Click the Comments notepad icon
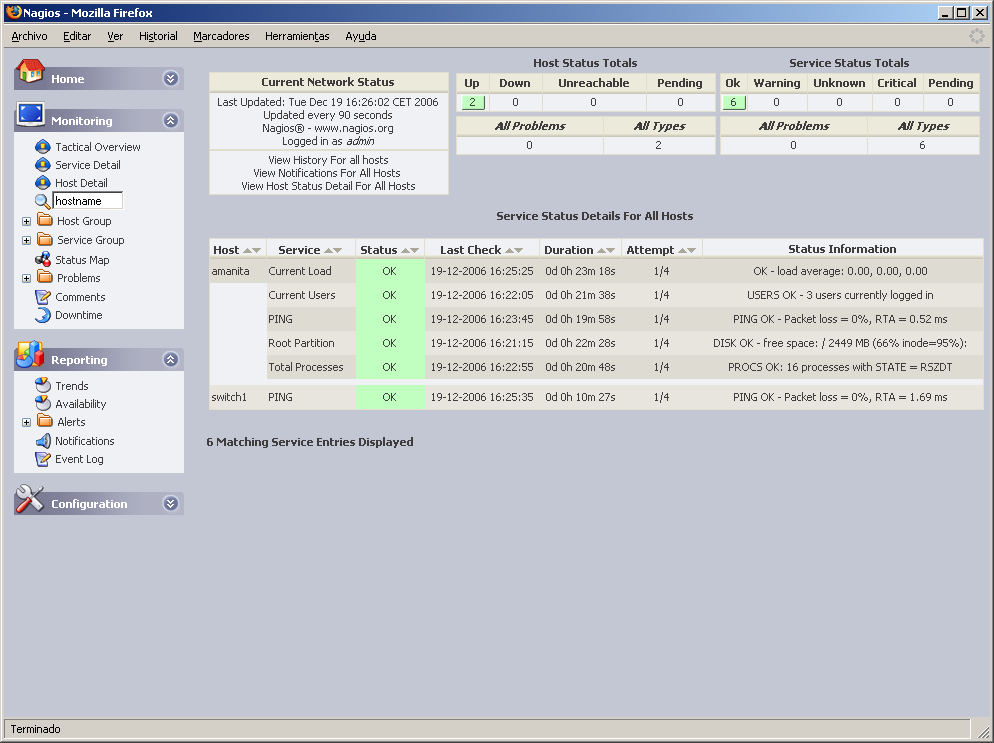Screen dimensions: 994x743 pyautogui.click(x=42, y=297)
